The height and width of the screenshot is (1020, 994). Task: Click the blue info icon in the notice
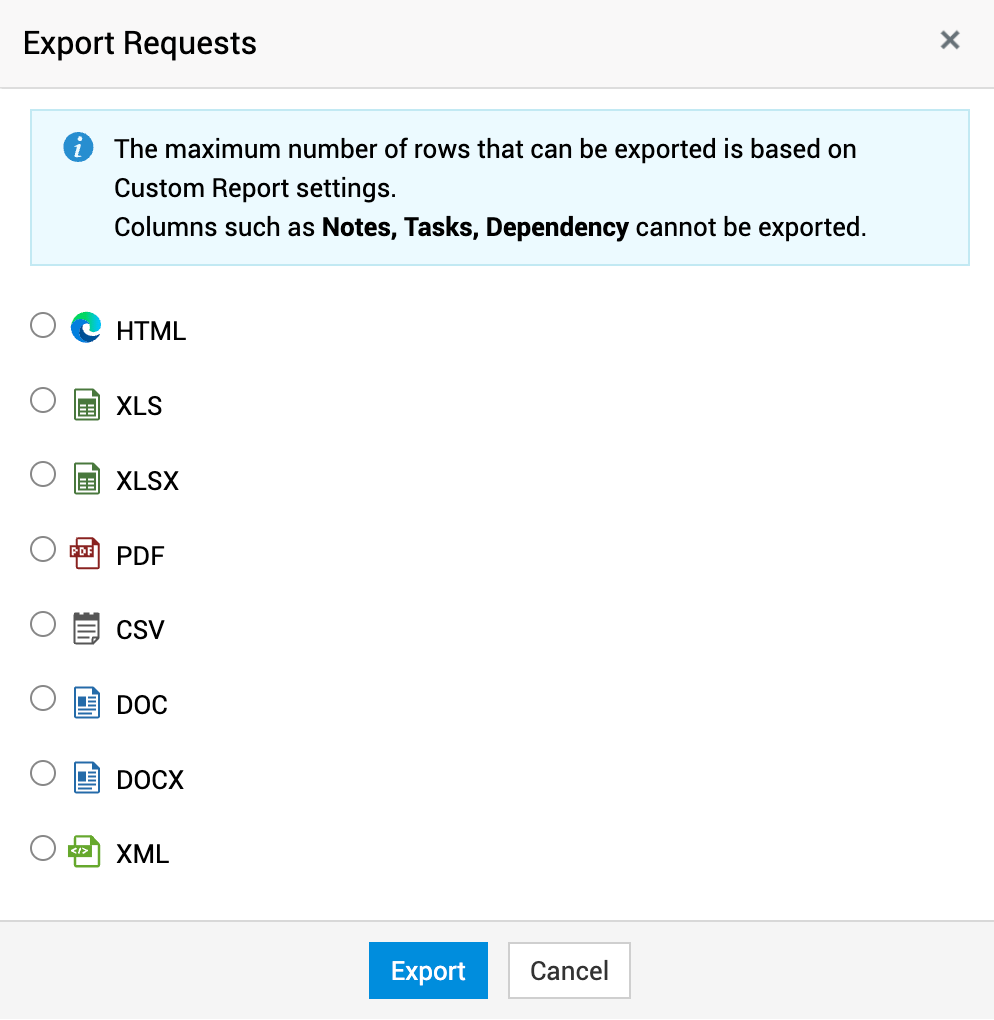(78, 149)
